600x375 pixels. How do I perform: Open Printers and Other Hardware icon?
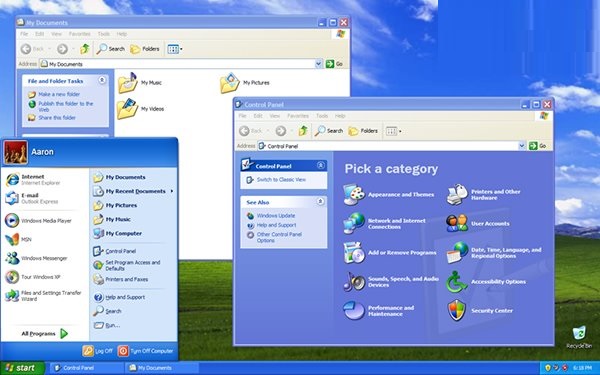click(457, 194)
